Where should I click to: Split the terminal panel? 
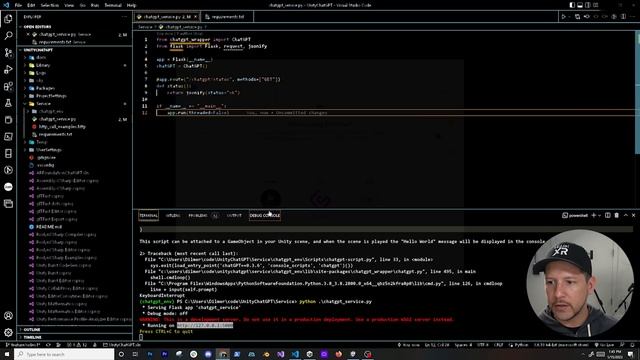(608, 215)
